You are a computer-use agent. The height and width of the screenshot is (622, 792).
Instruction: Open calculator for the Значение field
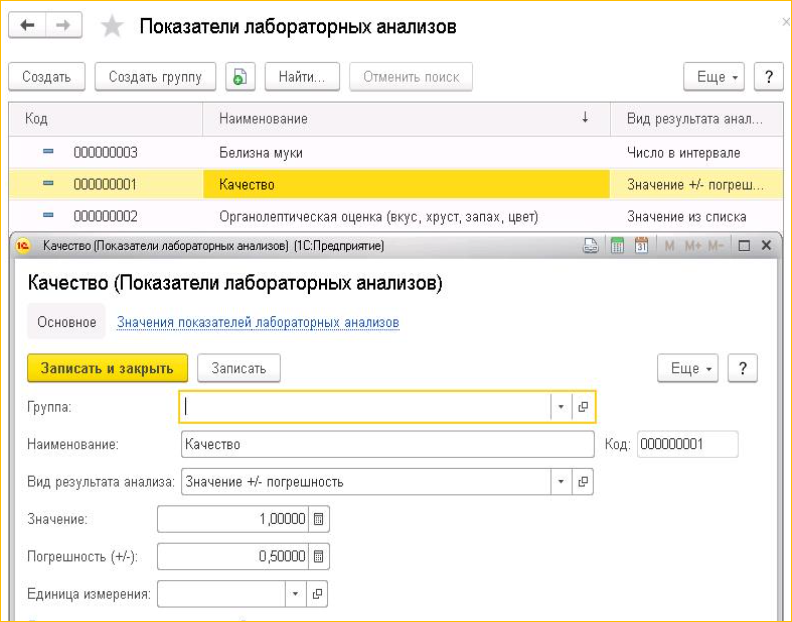tap(319, 519)
